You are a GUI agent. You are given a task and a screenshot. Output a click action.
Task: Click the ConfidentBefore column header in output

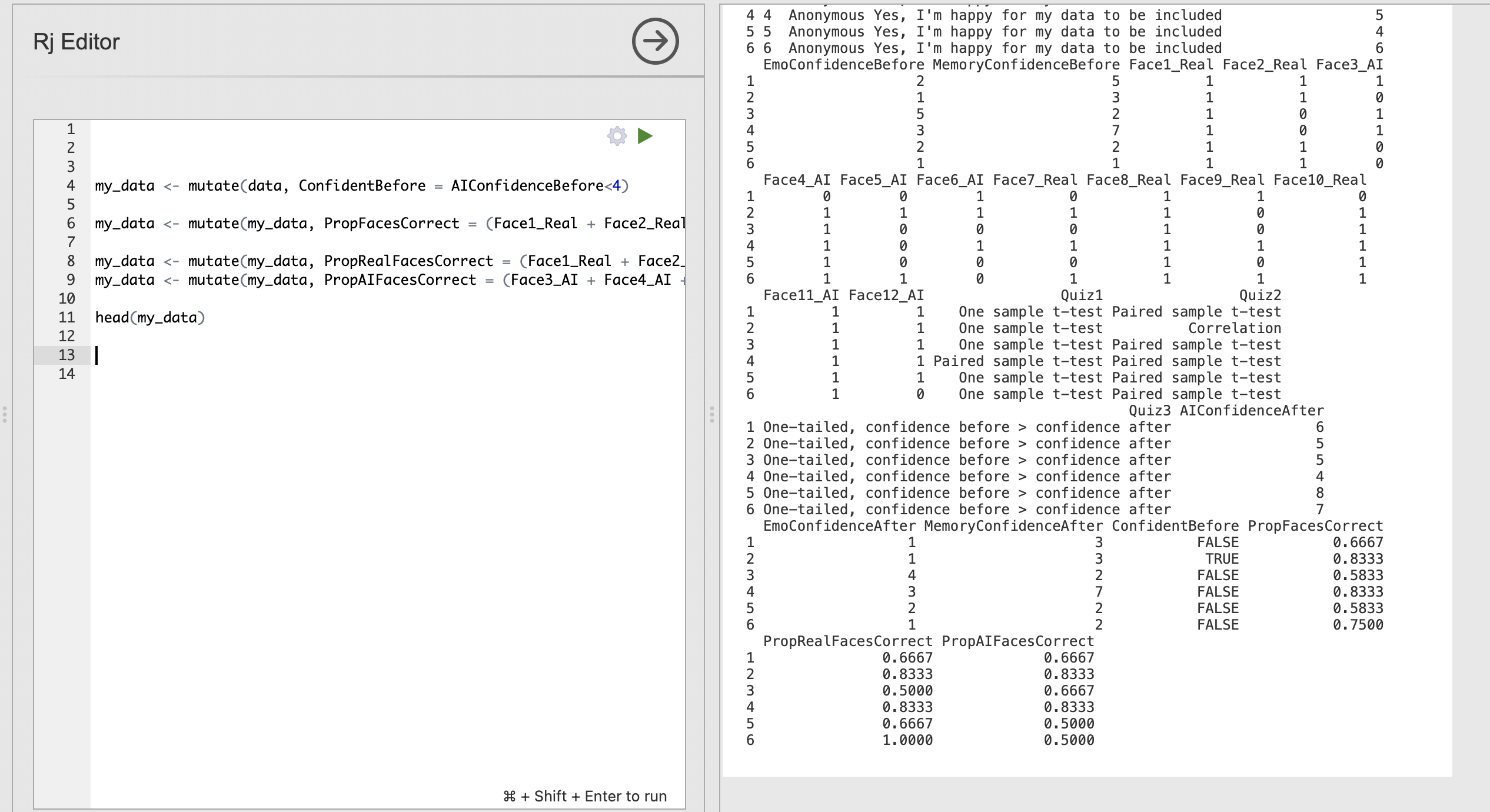click(1175, 526)
